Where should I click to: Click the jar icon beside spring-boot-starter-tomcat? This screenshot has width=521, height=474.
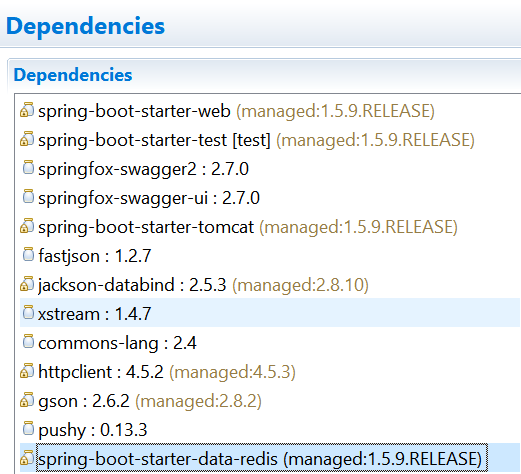(x=27, y=226)
